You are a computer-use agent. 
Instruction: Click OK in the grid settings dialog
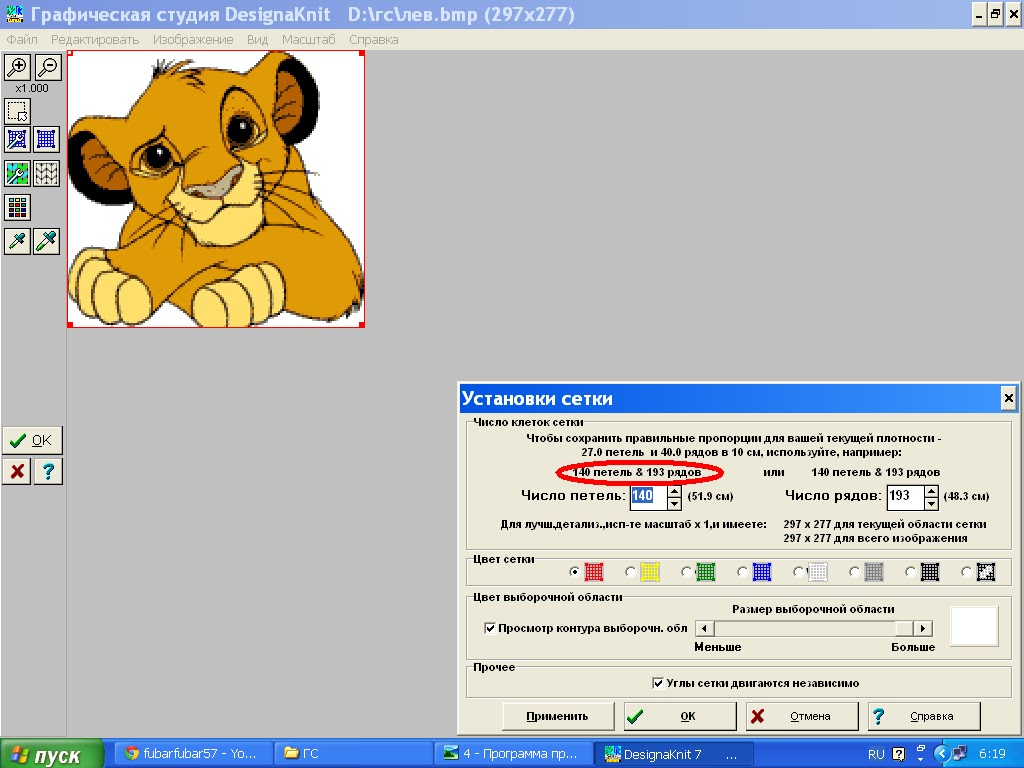680,716
